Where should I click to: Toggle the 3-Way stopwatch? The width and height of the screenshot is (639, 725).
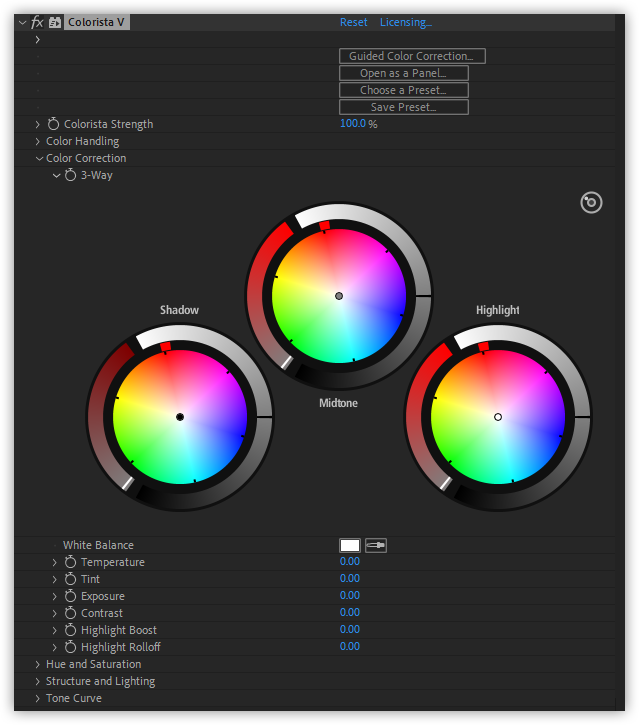[70, 175]
